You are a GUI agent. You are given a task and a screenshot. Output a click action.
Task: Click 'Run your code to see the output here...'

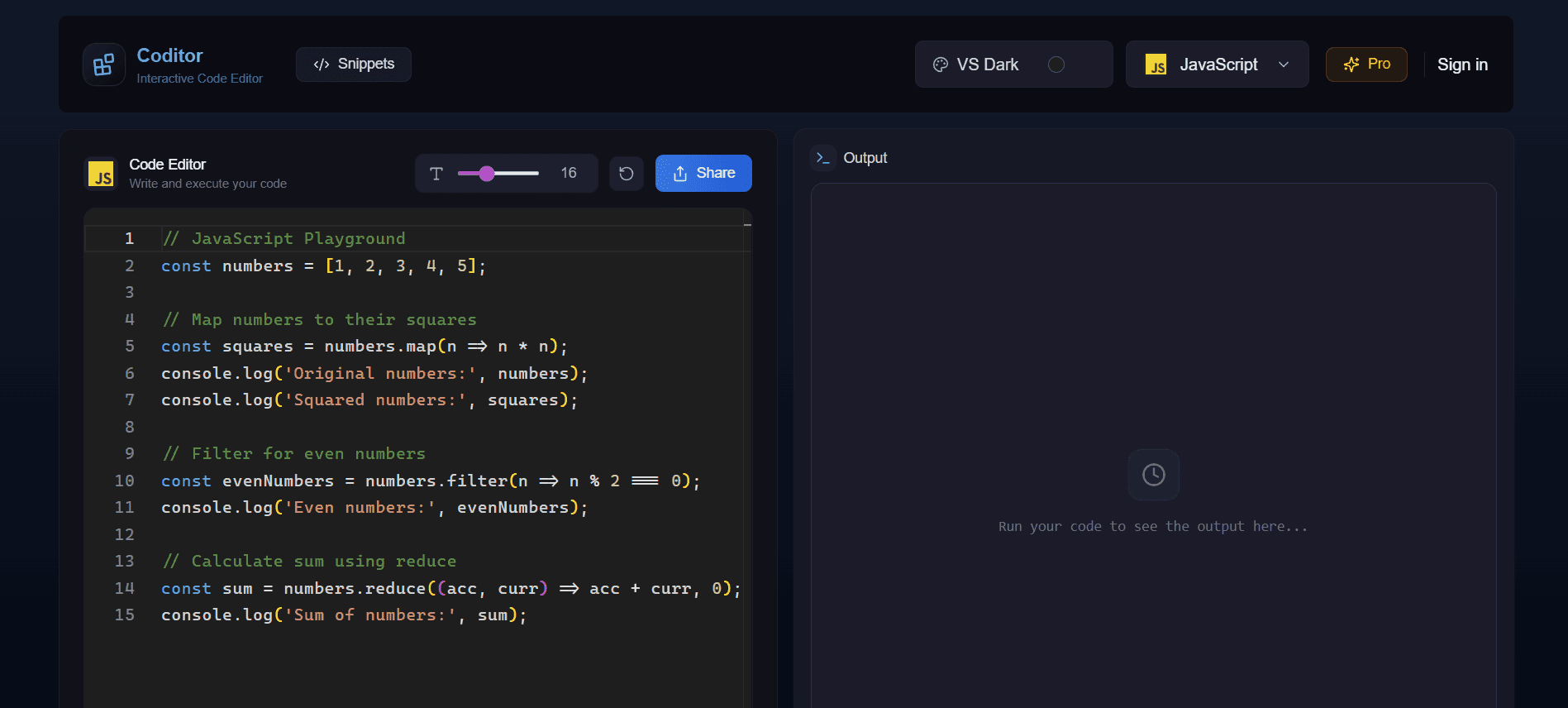pos(1153,527)
